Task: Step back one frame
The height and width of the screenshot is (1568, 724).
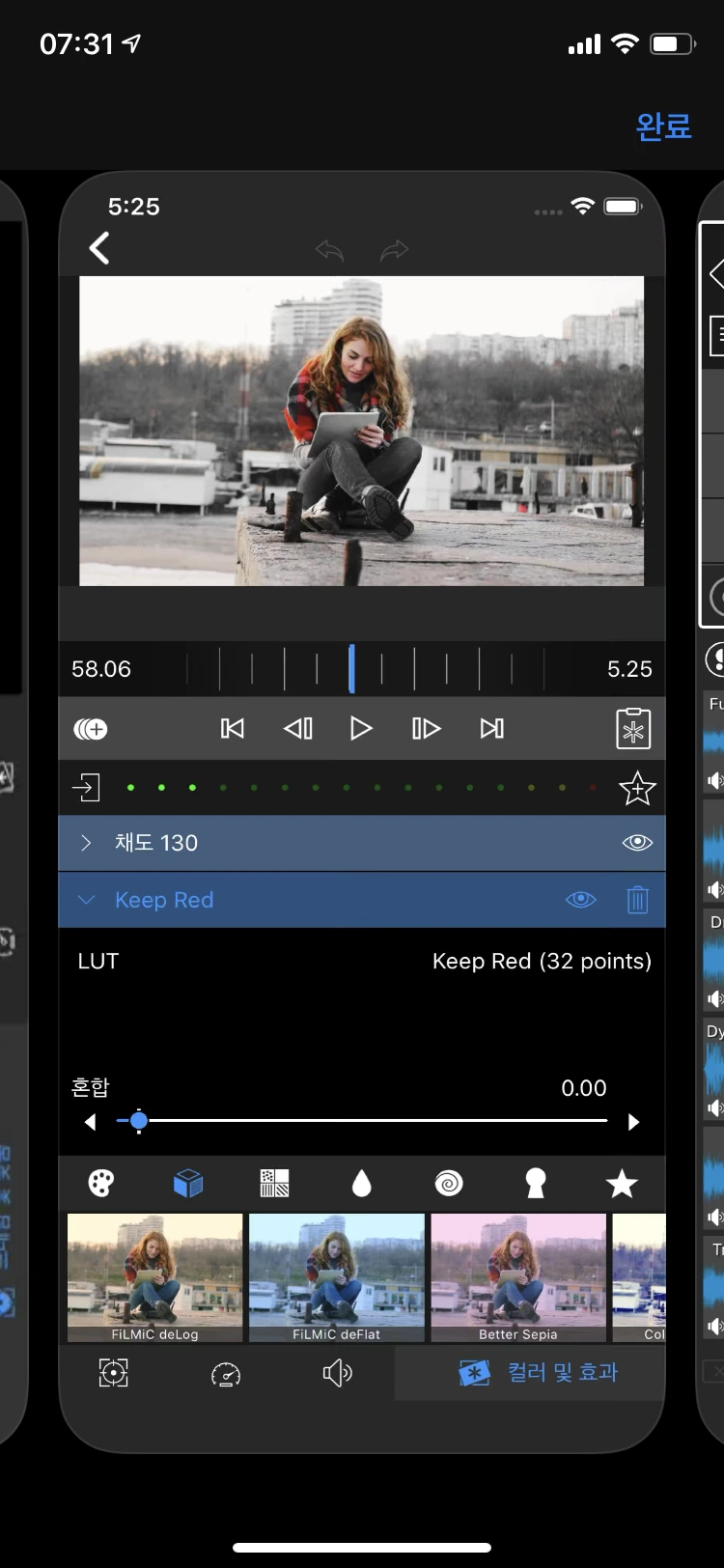Action: pyautogui.click(x=297, y=728)
